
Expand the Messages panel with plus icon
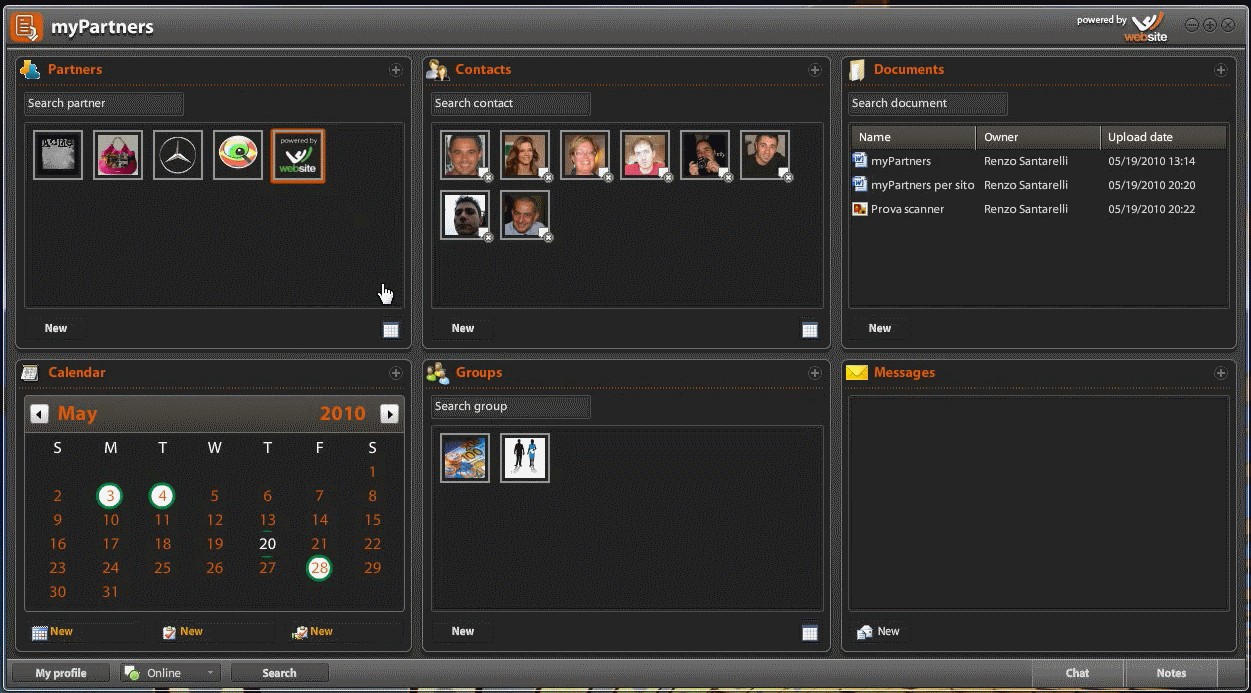click(1220, 373)
